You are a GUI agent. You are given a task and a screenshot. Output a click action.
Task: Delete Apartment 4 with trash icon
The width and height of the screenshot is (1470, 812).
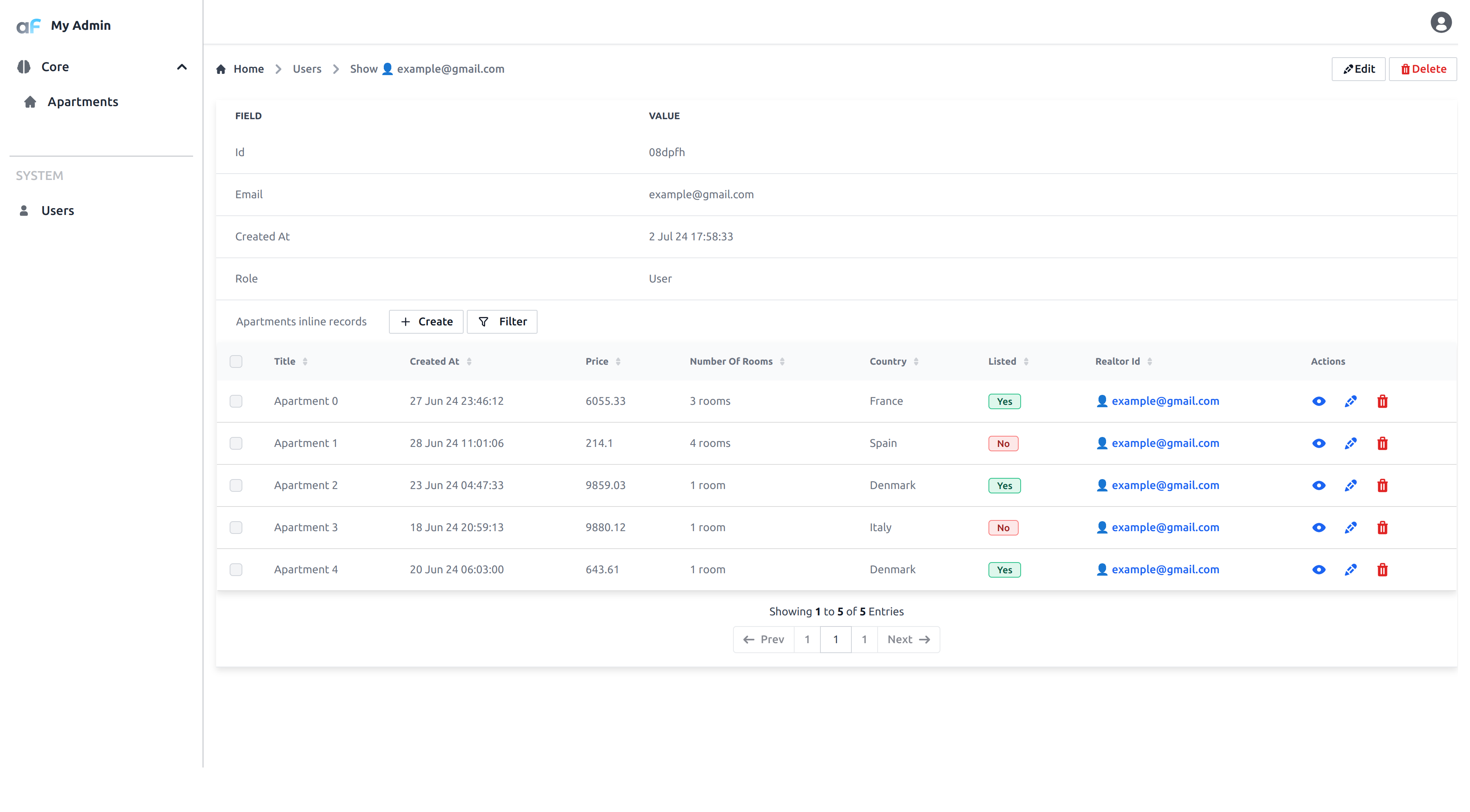pyautogui.click(x=1382, y=570)
